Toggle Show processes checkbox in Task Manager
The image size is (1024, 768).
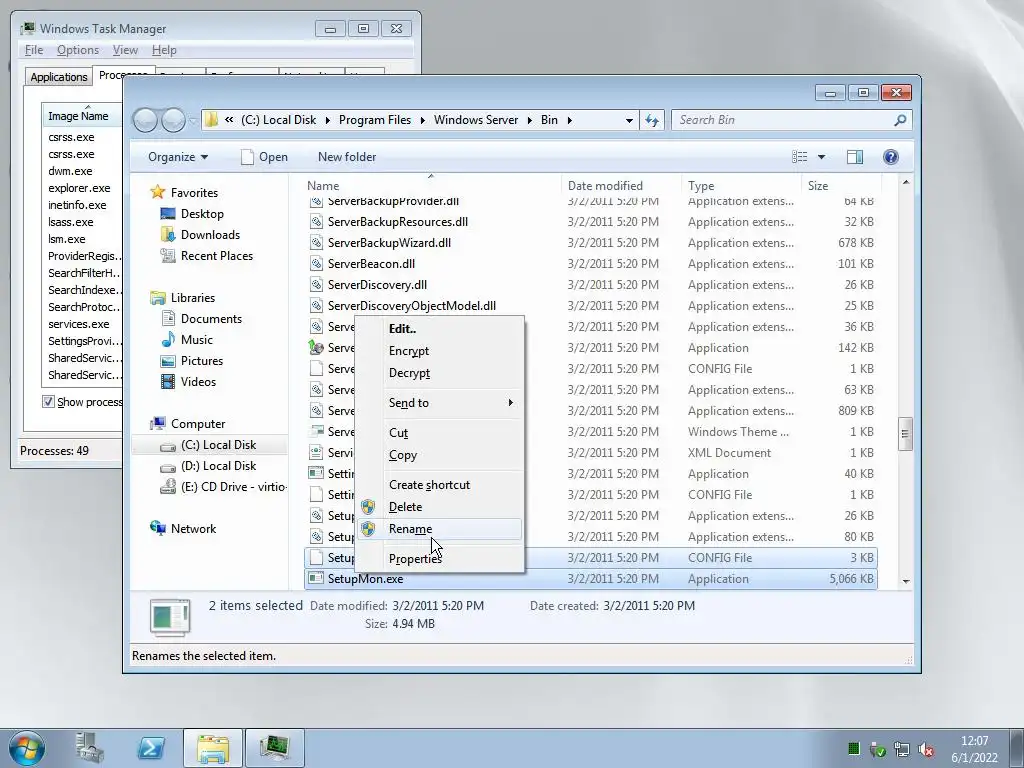click(48, 402)
